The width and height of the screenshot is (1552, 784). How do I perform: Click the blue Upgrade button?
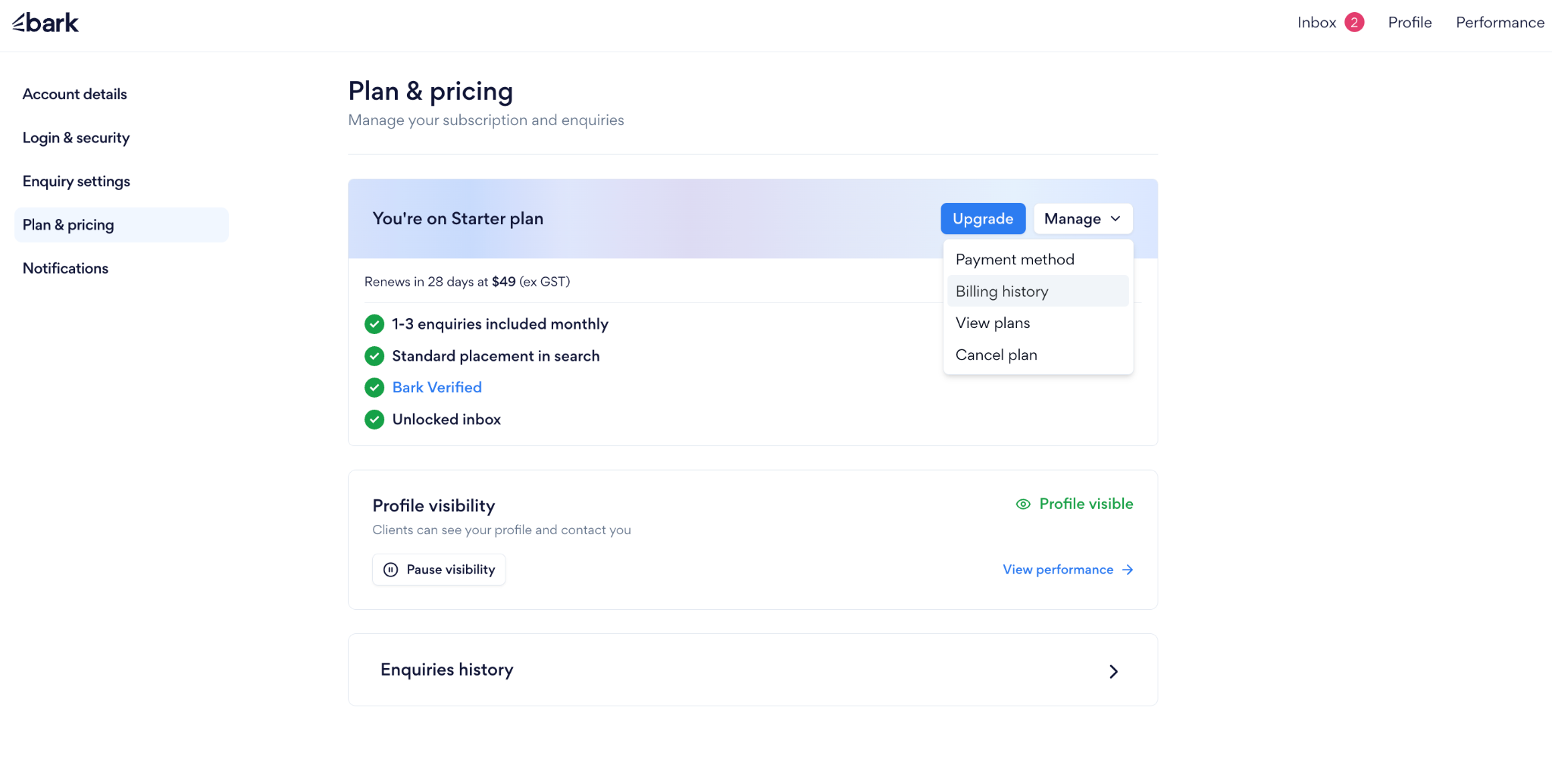(983, 219)
